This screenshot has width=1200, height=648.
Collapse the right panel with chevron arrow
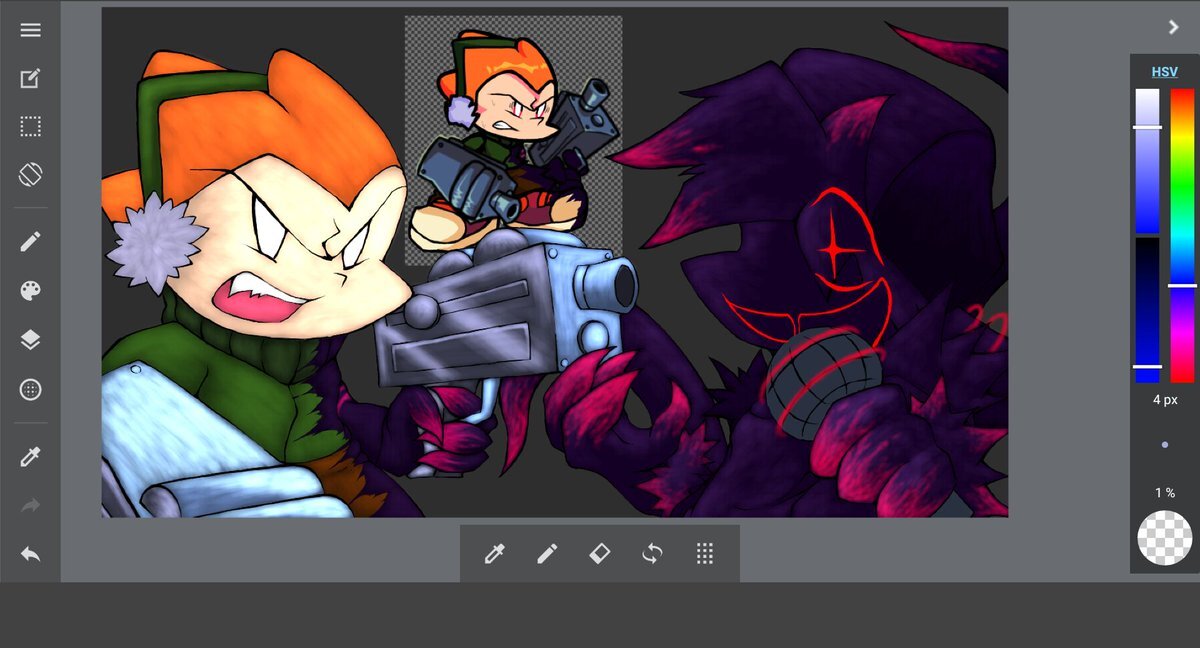coord(1174,27)
